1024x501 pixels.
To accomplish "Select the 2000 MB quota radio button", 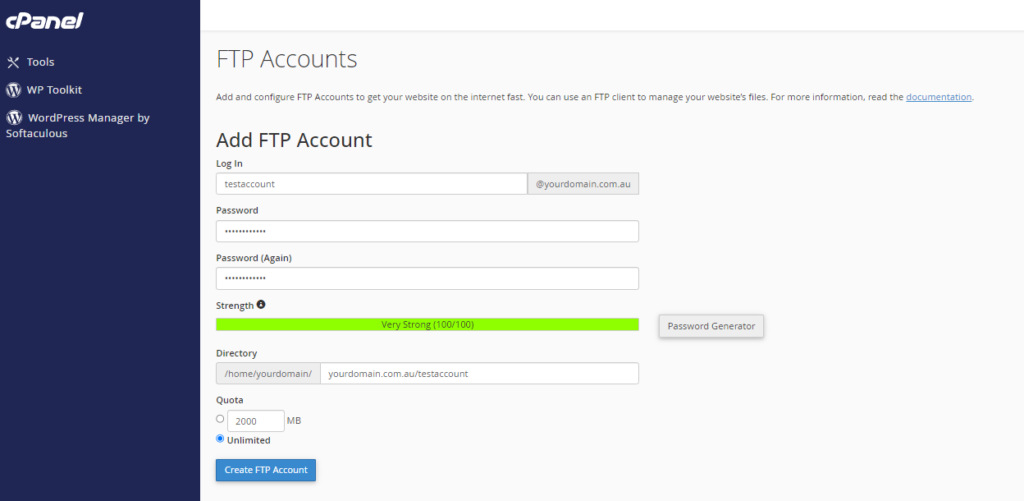I will tap(220, 419).
